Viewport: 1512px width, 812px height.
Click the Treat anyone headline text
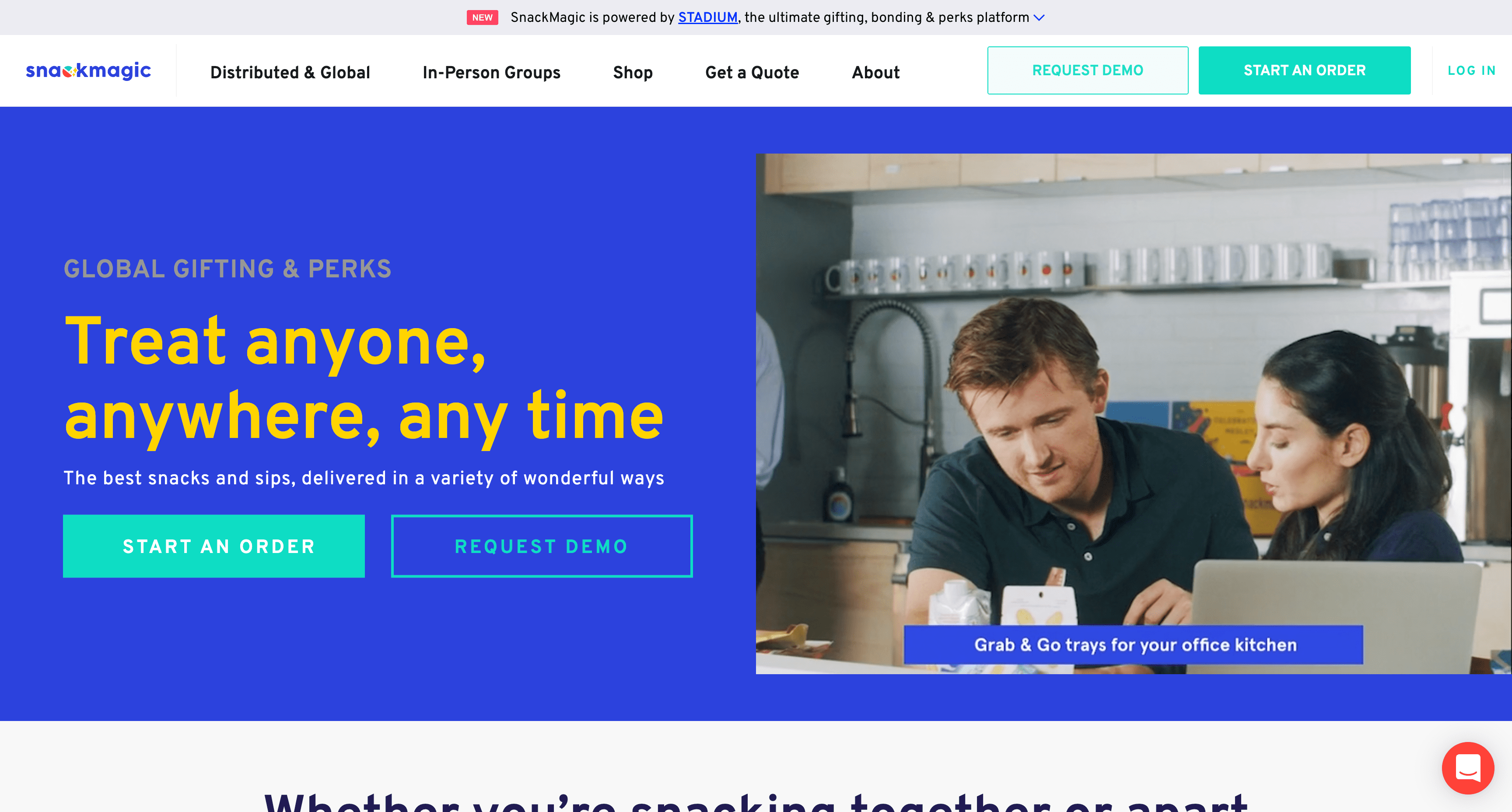point(363,379)
